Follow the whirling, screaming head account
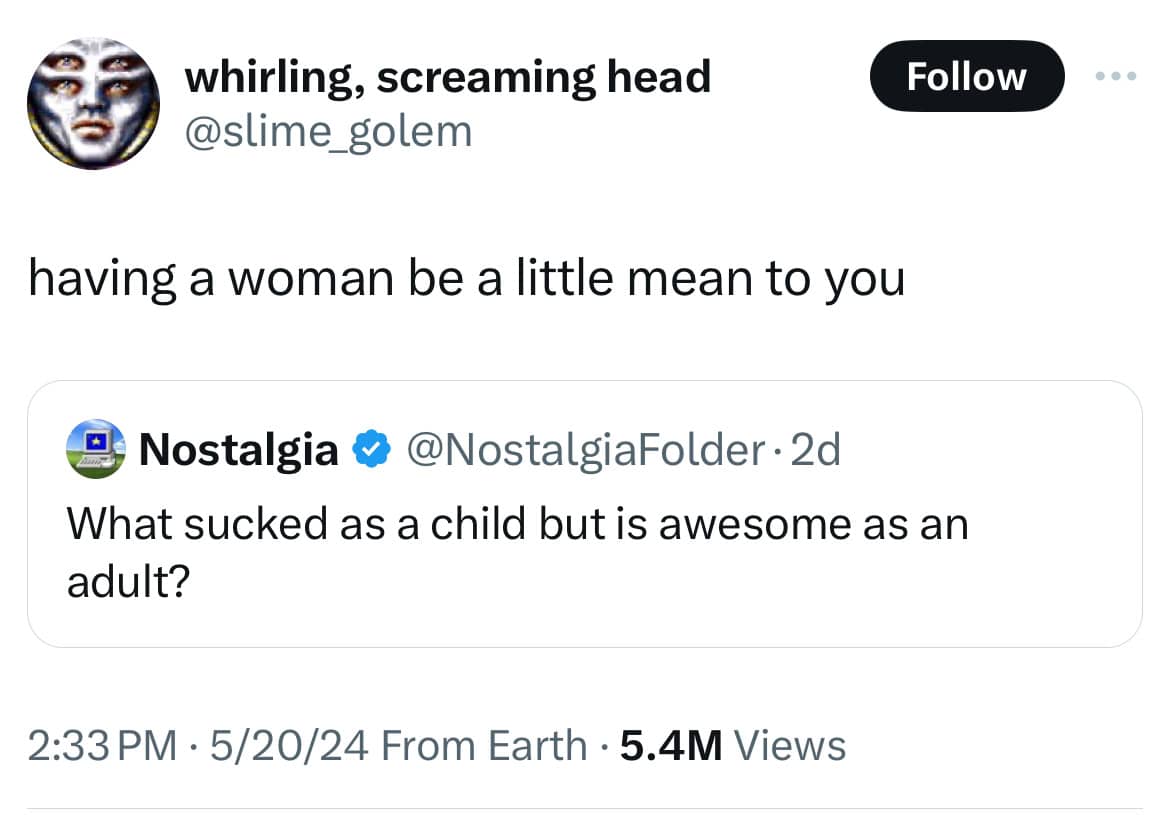The height and width of the screenshot is (815, 1170). [x=966, y=76]
